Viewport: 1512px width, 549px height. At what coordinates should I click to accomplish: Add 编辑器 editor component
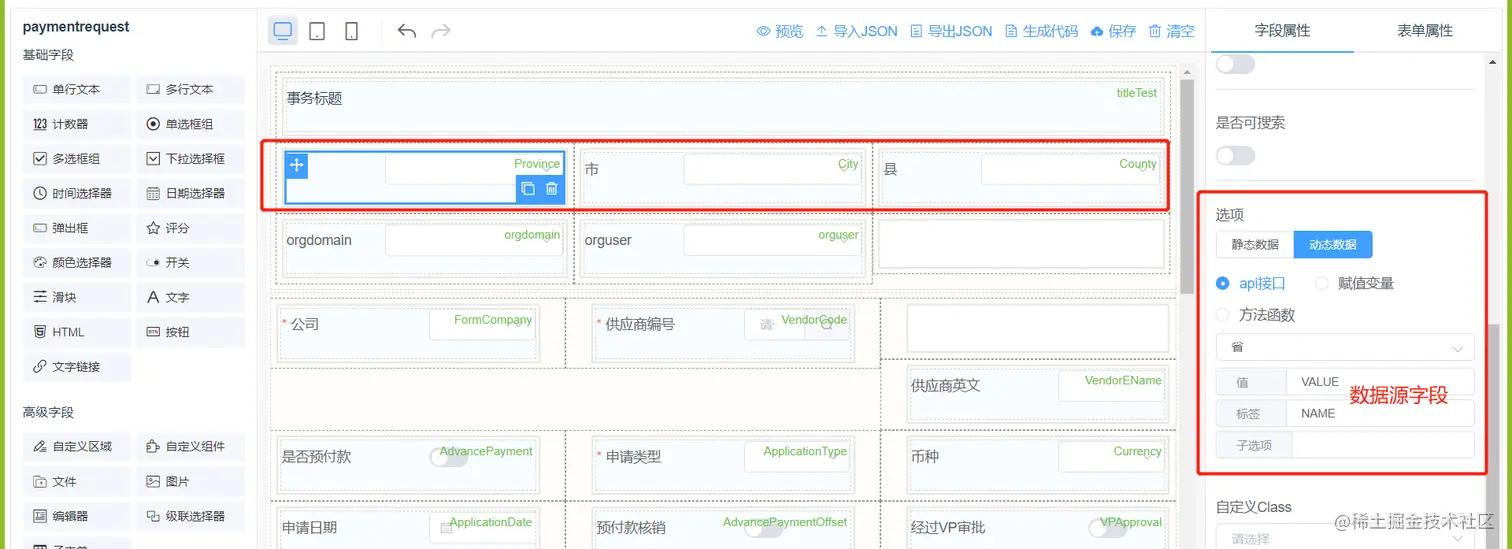(77, 516)
